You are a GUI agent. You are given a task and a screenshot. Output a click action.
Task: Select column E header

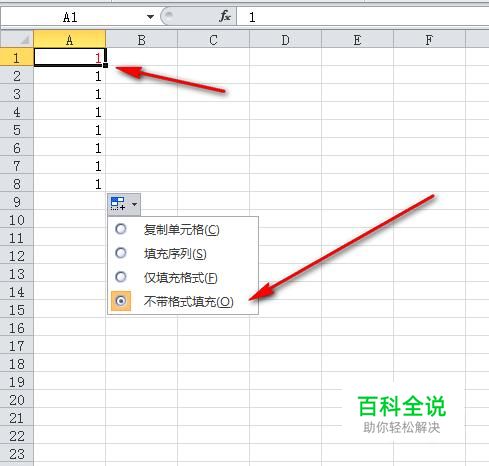click(357, 39)
